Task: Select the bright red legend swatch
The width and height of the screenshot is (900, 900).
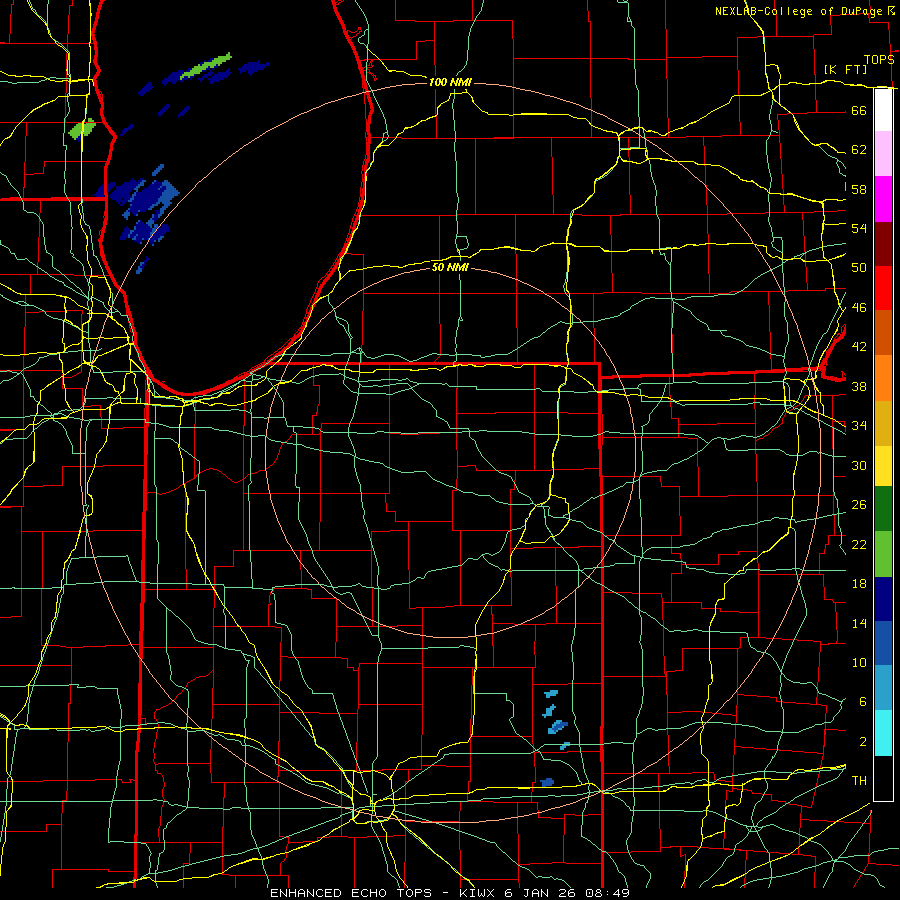Action: pyautogui.click(x=883, y=288)
